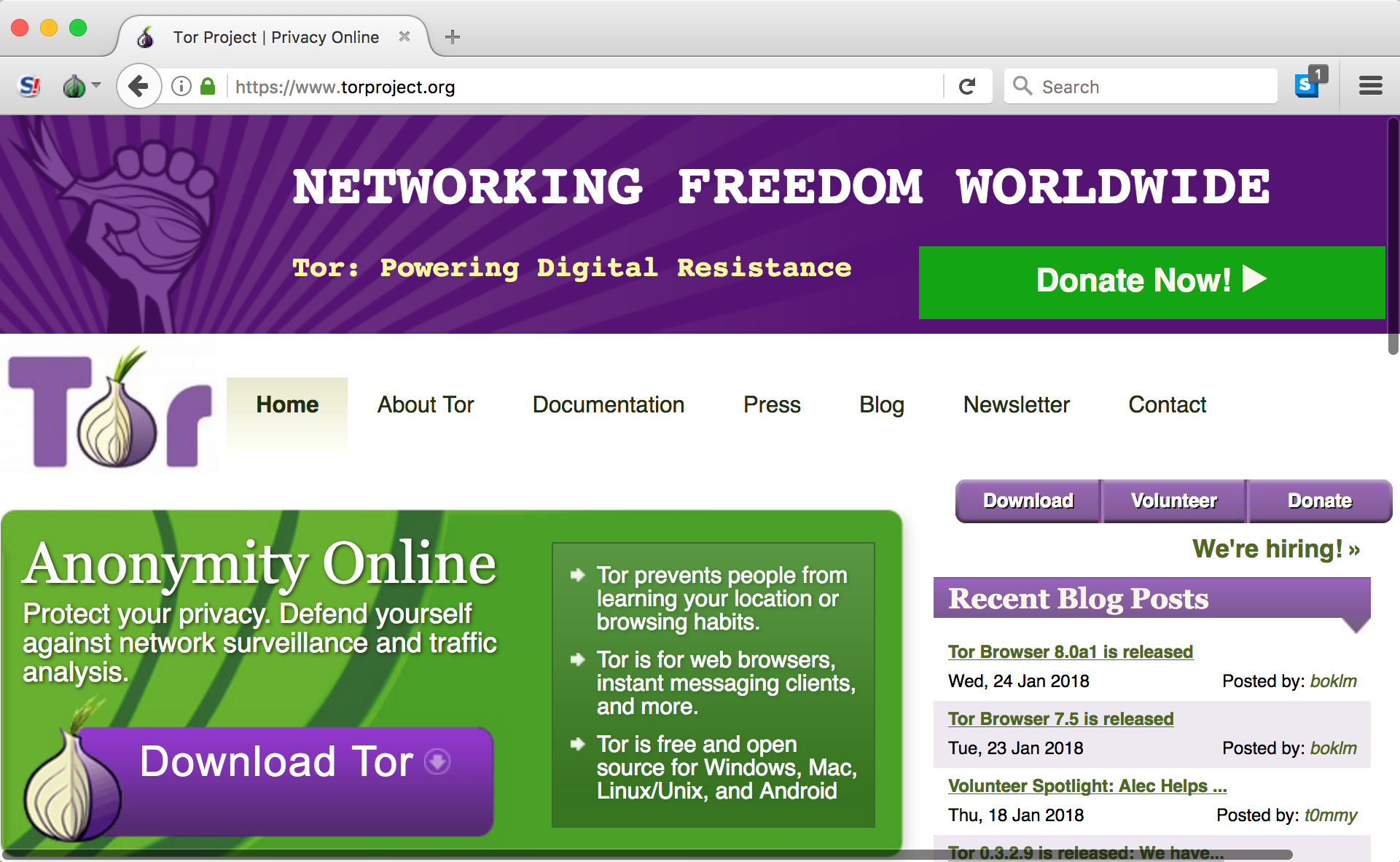
Task: Select the Blog navigation tab
Action: [x=878, y=404]
